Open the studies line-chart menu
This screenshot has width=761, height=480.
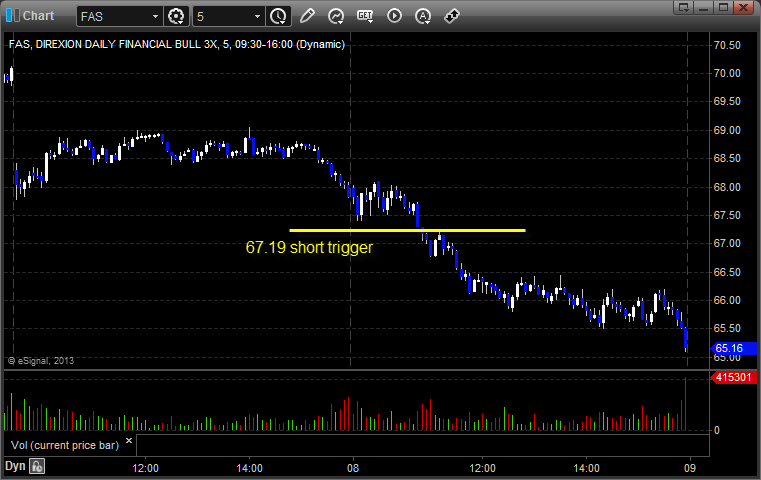coord(336,16)
